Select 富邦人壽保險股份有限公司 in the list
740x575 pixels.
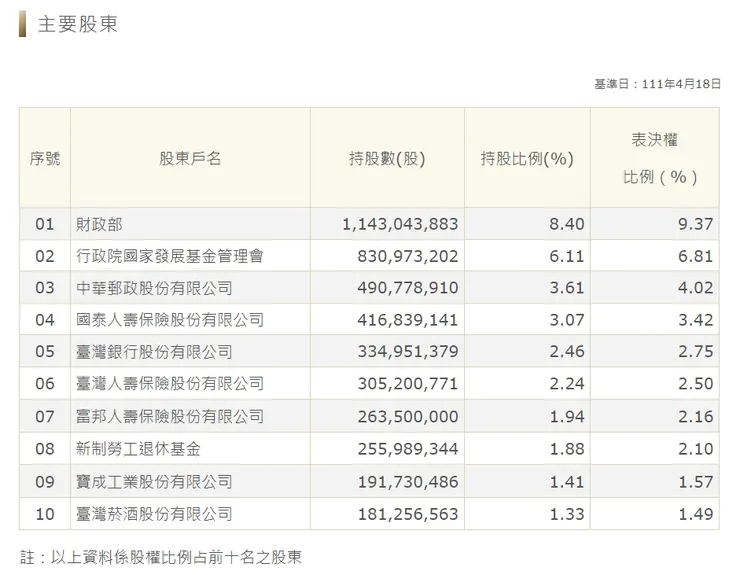point(170,416)
